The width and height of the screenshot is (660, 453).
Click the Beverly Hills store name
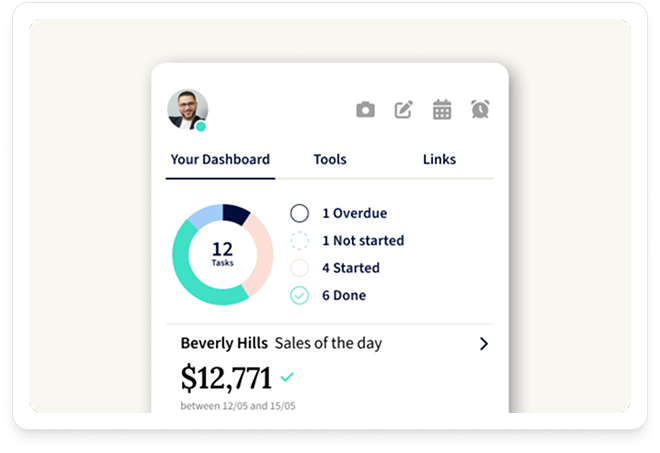(224, 343)
